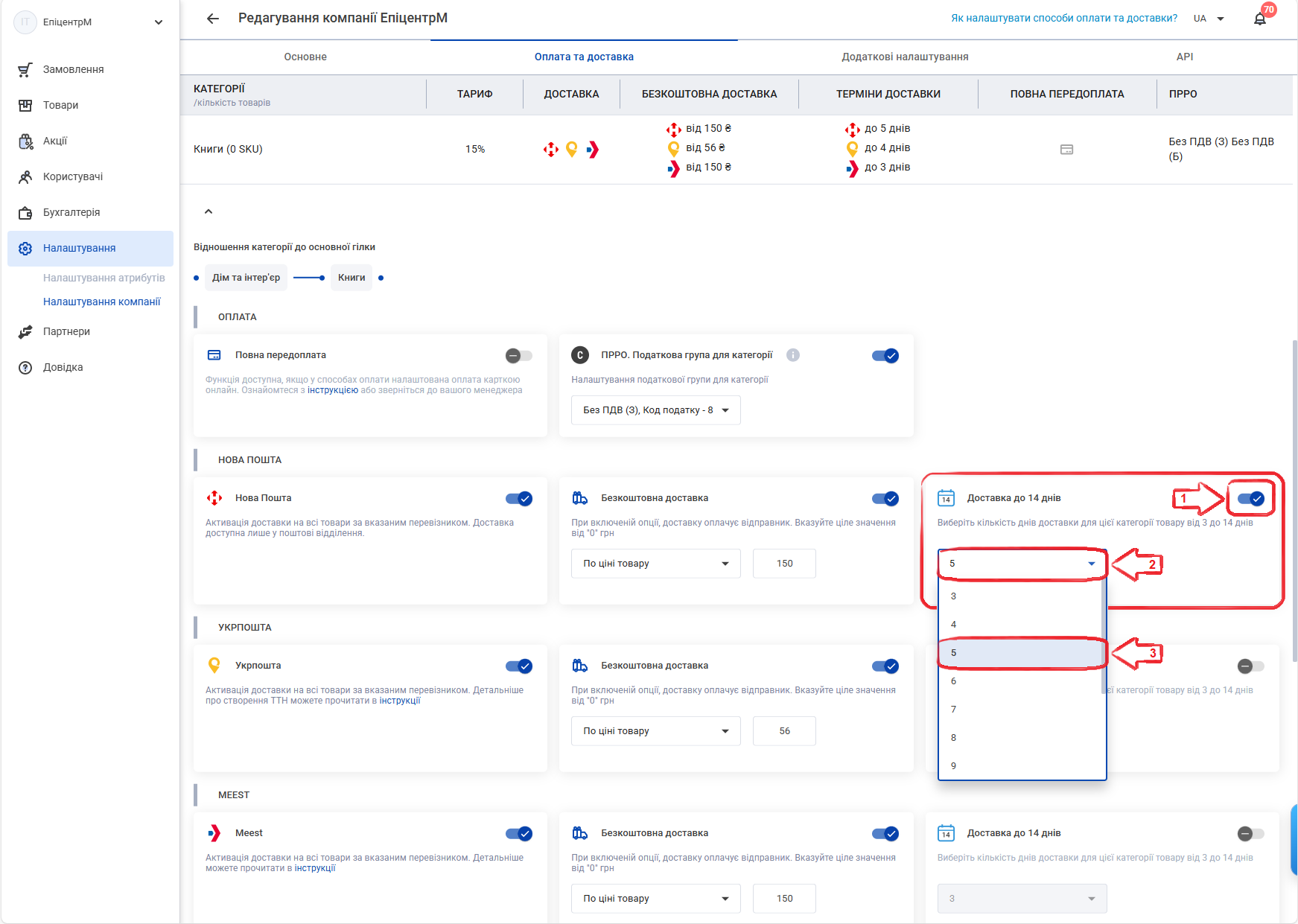Open the Без ПДВ tax group dropdown
This screenshot has height=924, width=1298.
coord(656,410)
